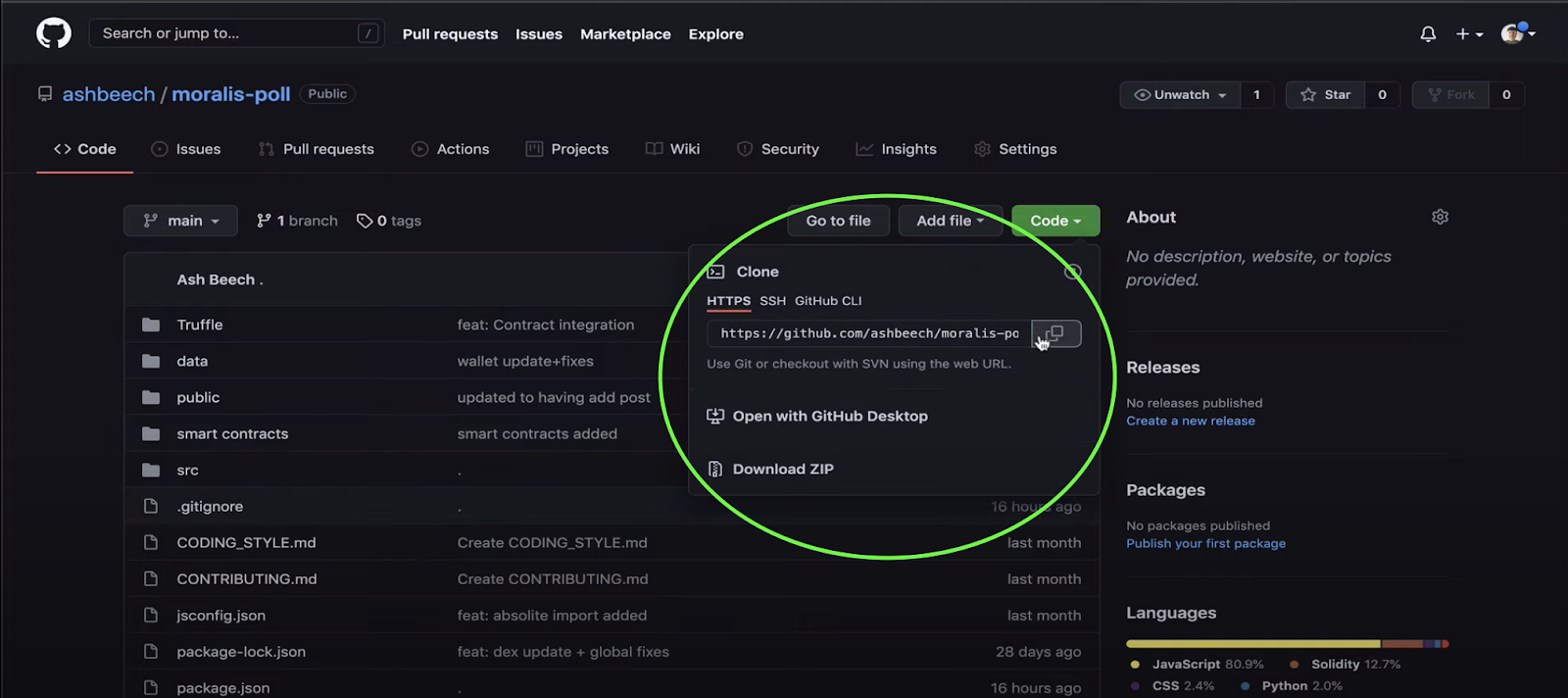The height and width of the screenshot is (698, 1568).
Task: Click Go to file button
Action: point(838,221)
